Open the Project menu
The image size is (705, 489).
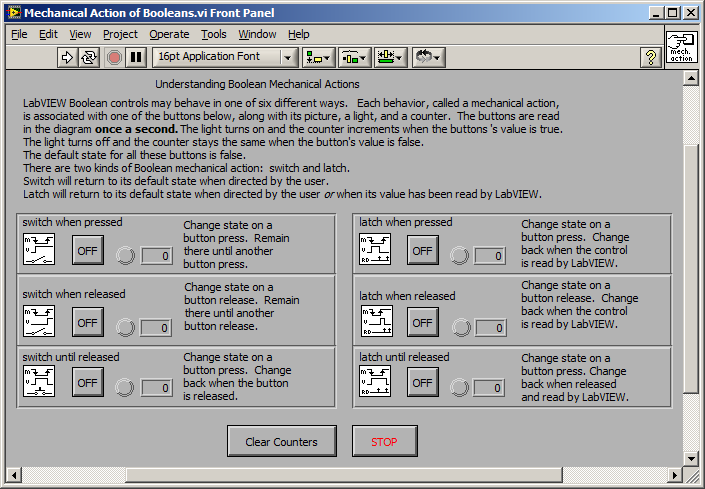[x=120, y=35]
